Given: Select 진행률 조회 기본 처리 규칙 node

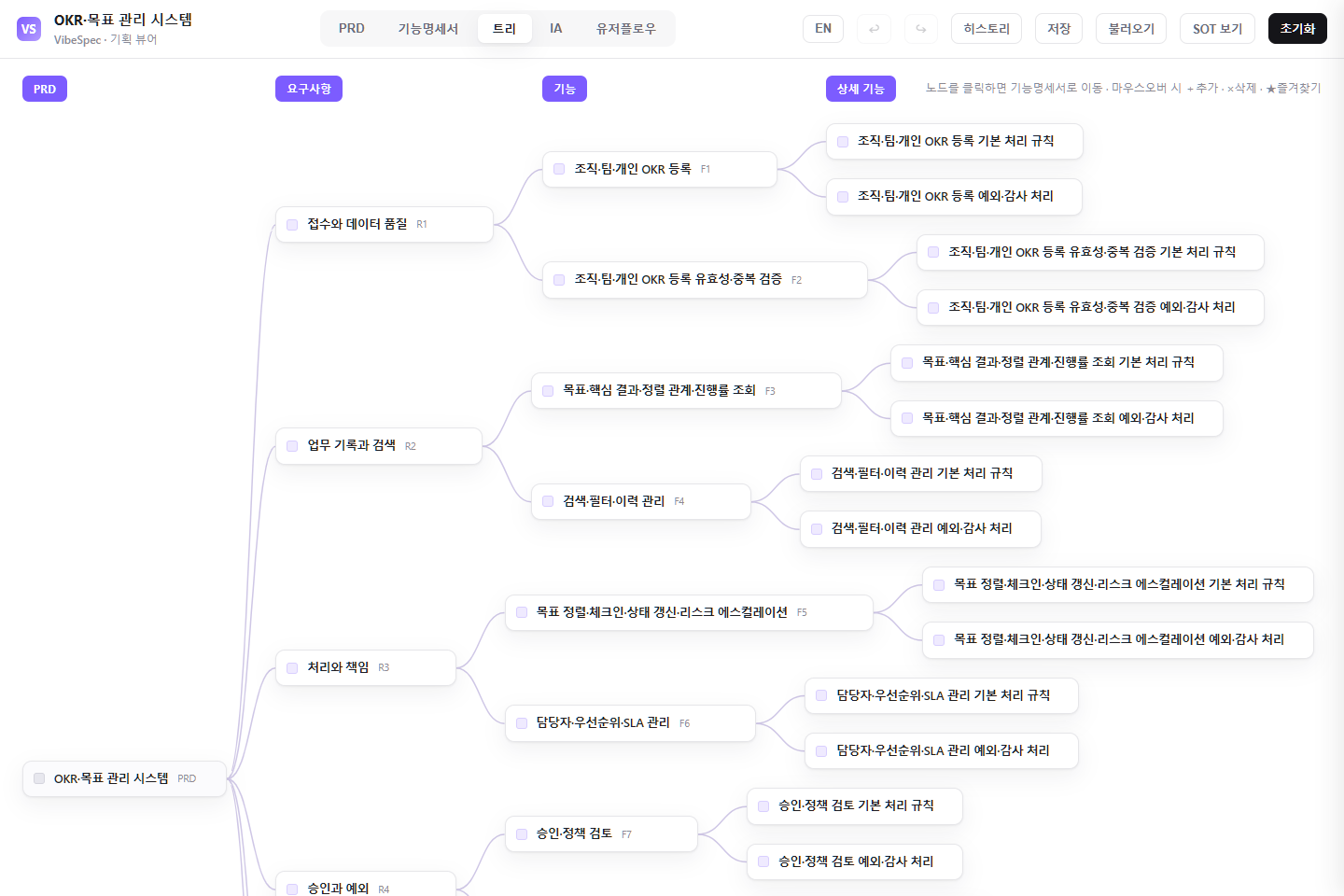Looking at the screenshot, I should coord(1057,362).
